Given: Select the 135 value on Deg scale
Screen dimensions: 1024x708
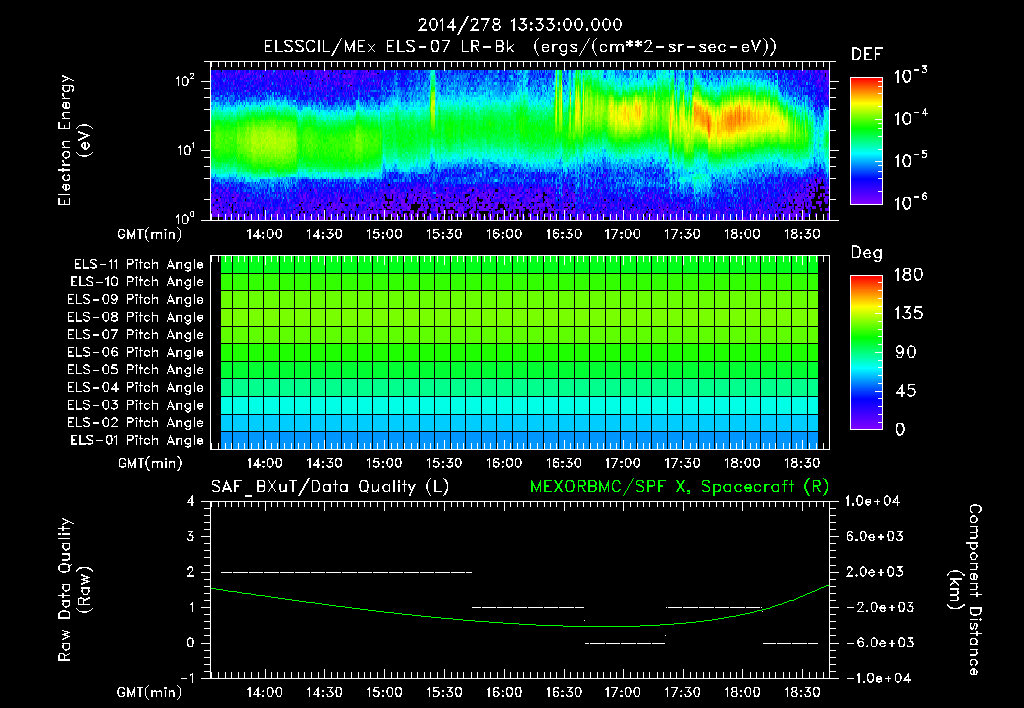Looking at the screenshot, I should (x=908, y=314).
